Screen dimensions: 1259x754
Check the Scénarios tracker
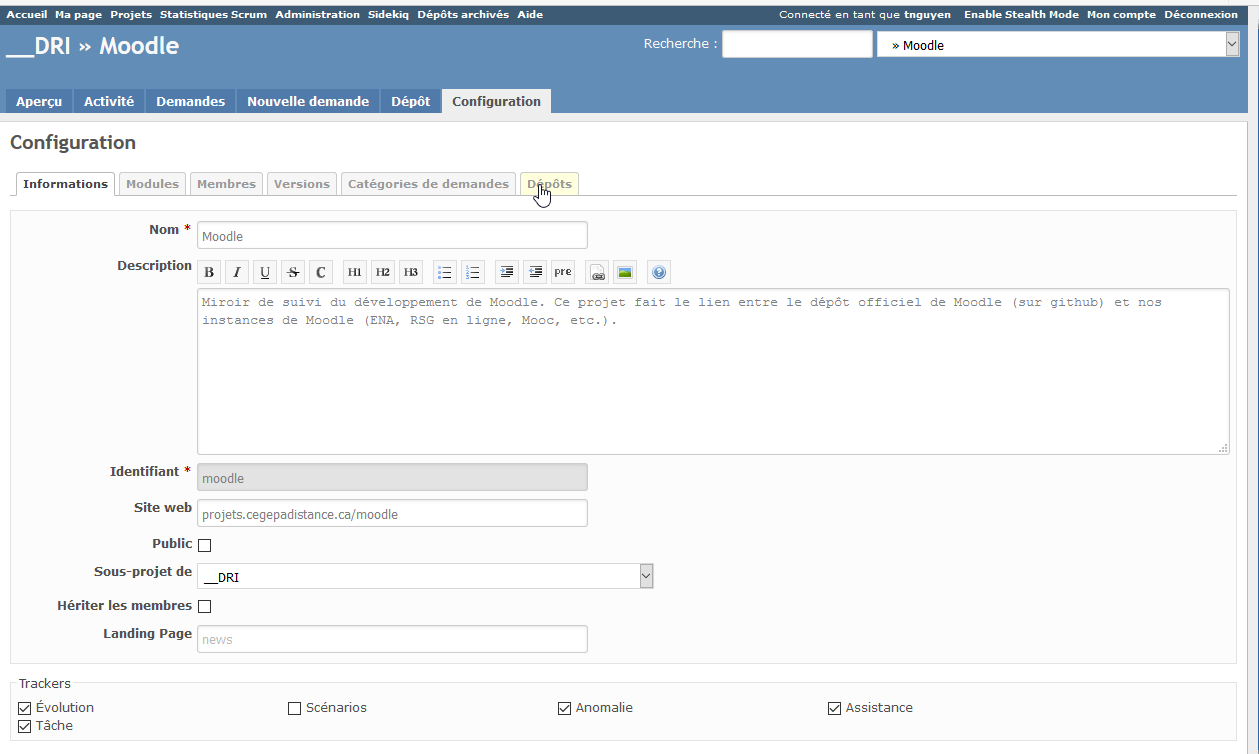[295, 709]
